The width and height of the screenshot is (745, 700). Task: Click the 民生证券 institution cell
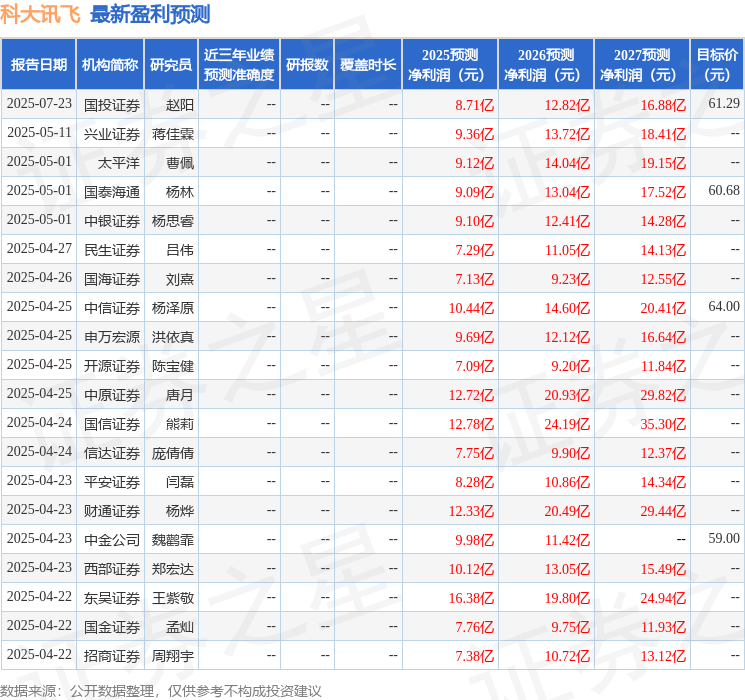[112, 250]
